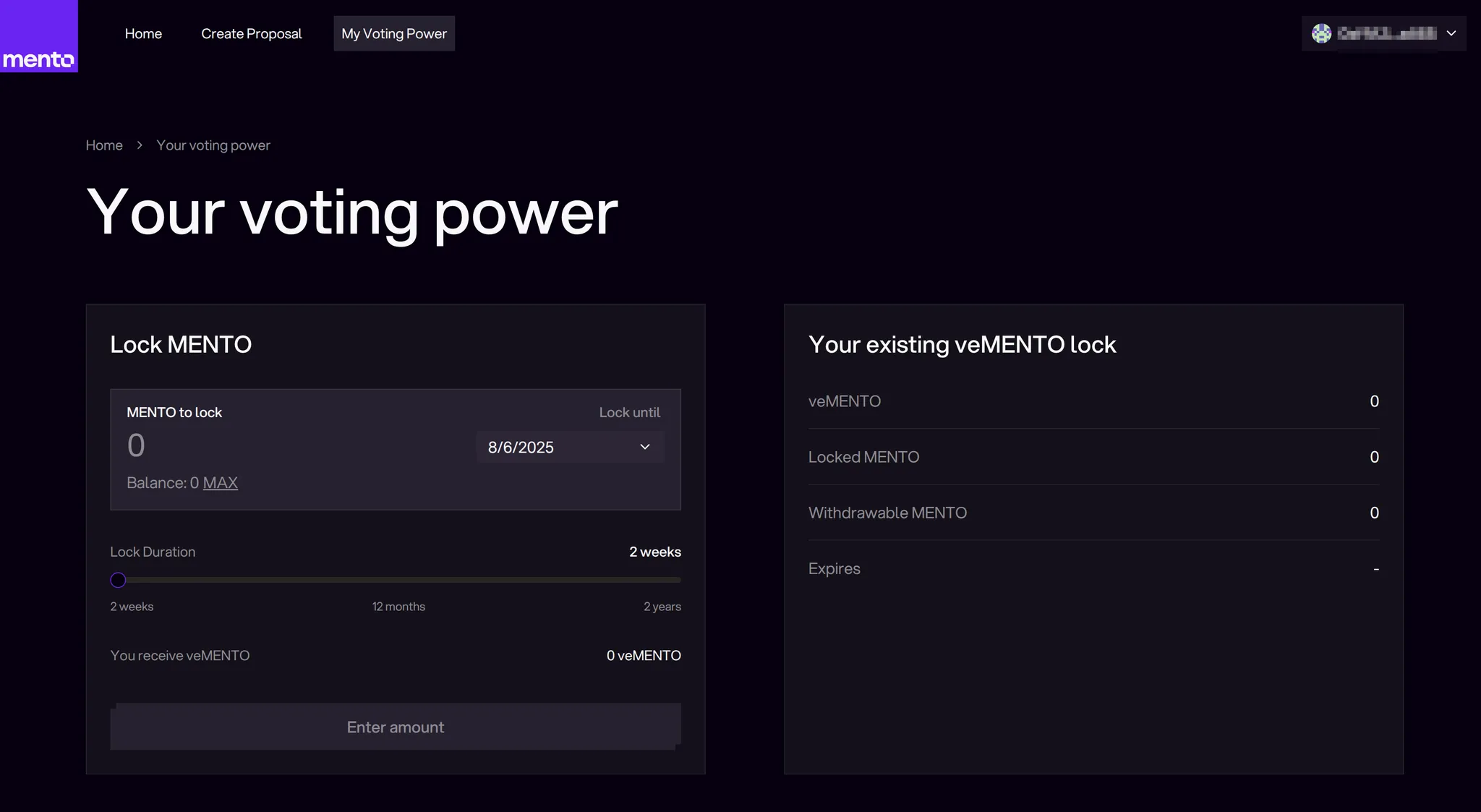This screenshot has width=1481, height=812.
Task: Go to Home in top navigation
Action: (143, 33)
